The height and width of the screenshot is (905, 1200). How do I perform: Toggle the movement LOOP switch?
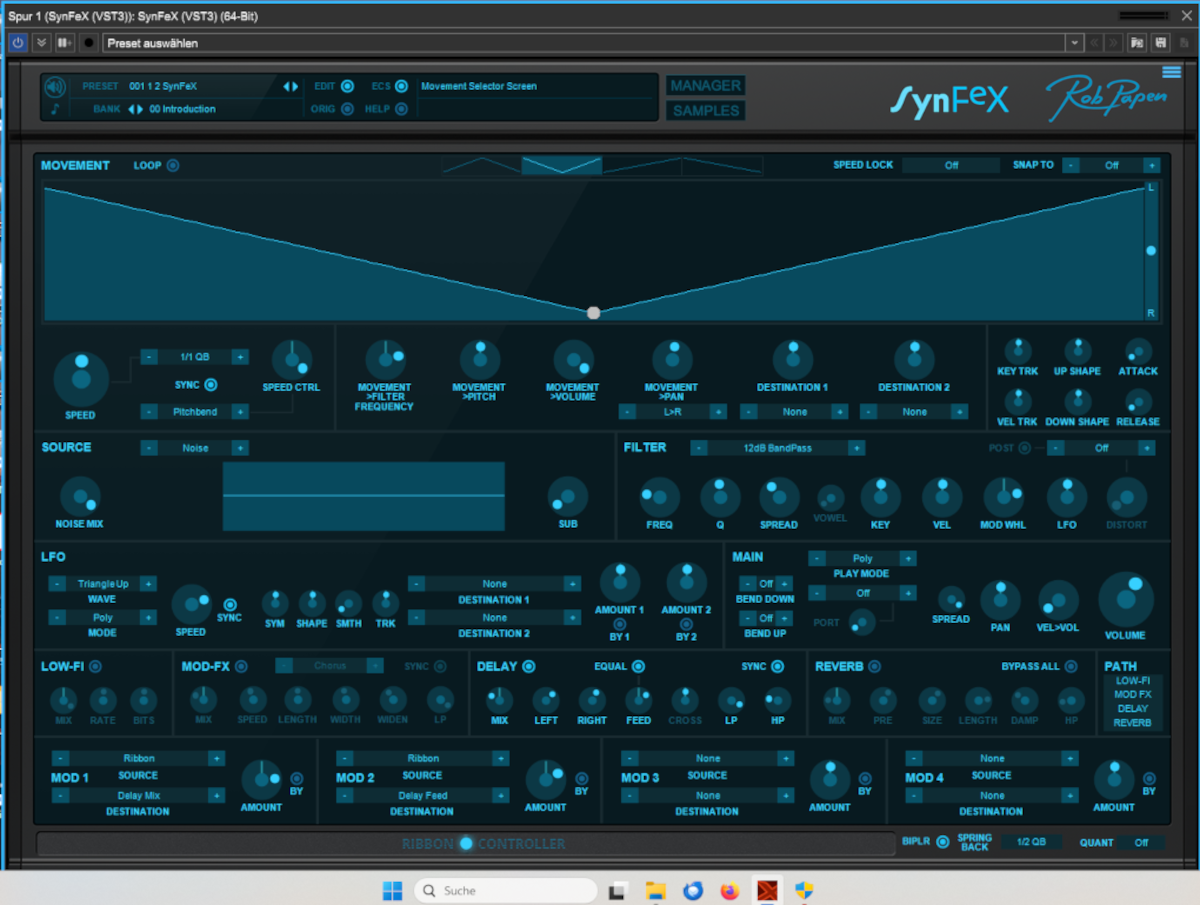click(173, 166)
